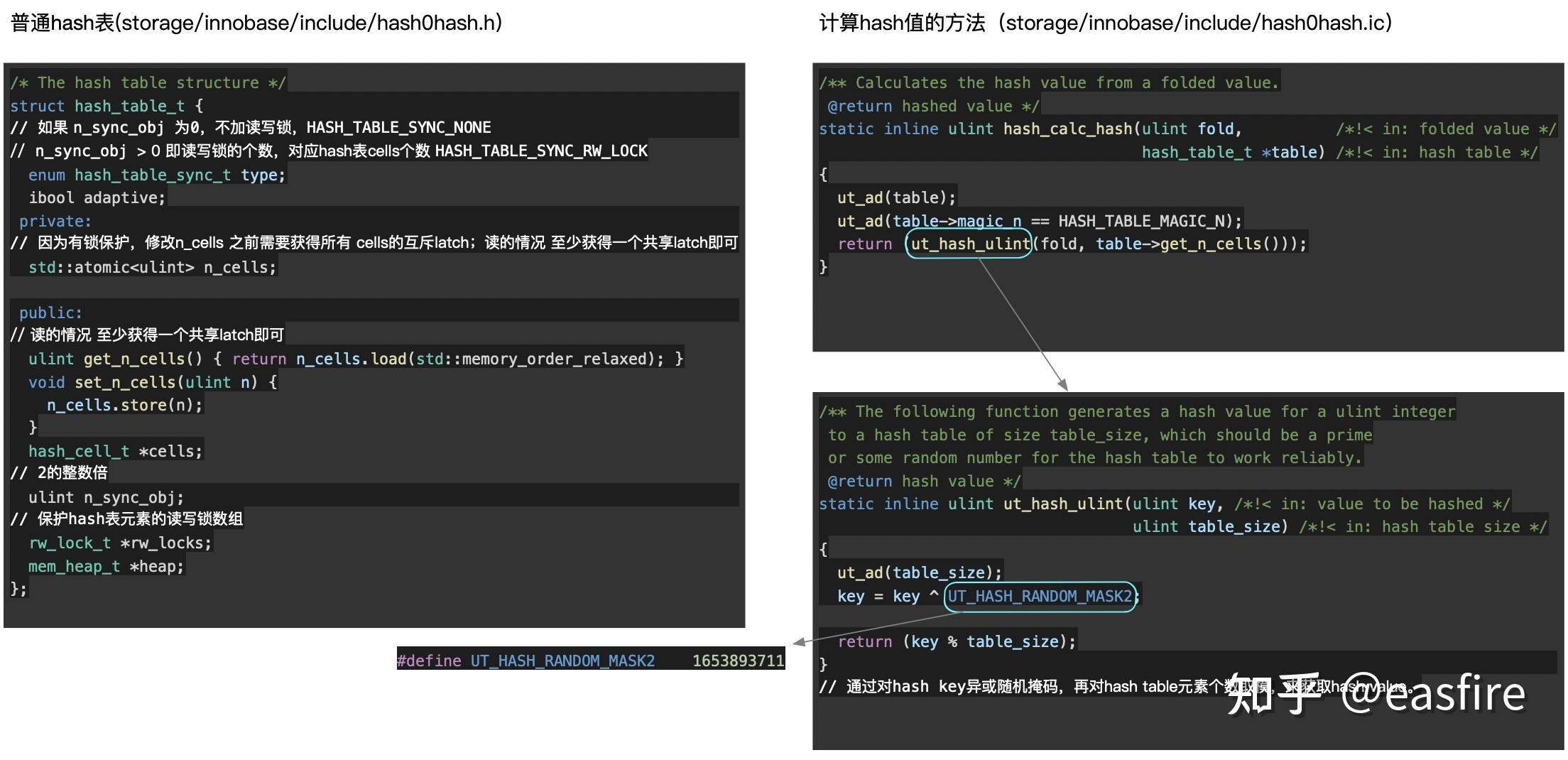Click the circled ut_hash_ulint function call
This screenshot has width=1568, height=760.
(969, 244)
